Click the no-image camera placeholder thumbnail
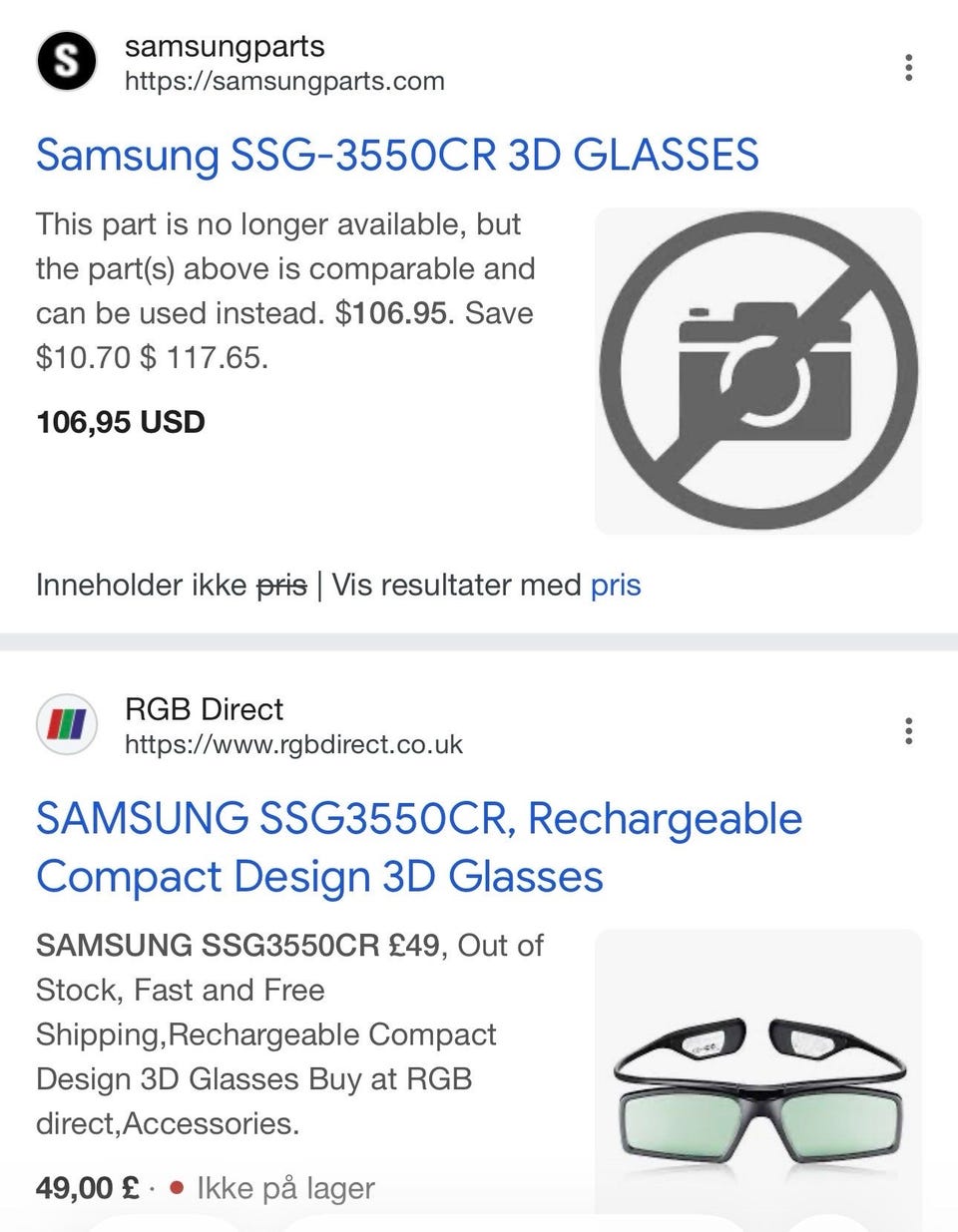 click(x=758, y=371)
